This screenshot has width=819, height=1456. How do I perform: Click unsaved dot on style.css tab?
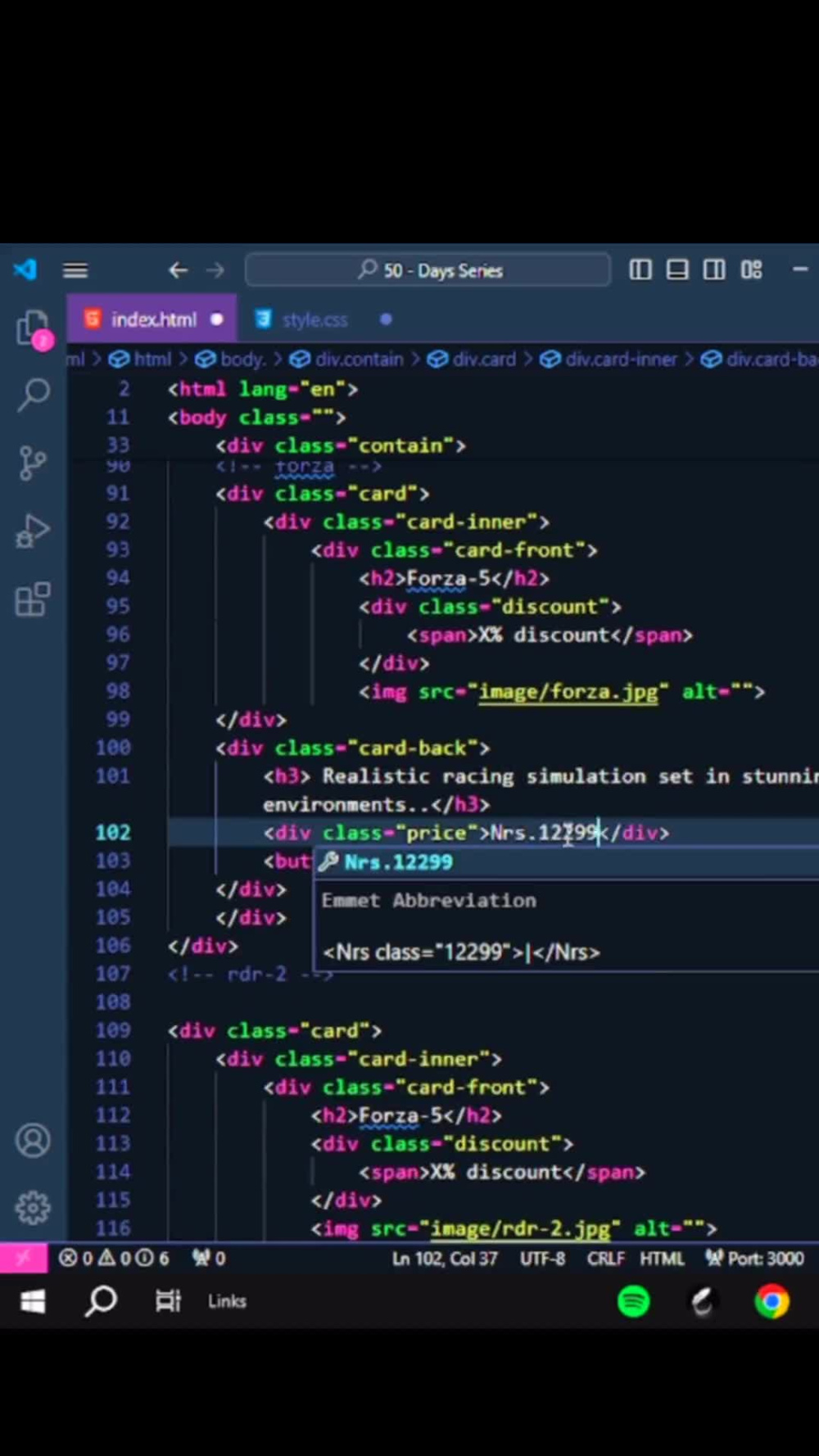[386, 319]
